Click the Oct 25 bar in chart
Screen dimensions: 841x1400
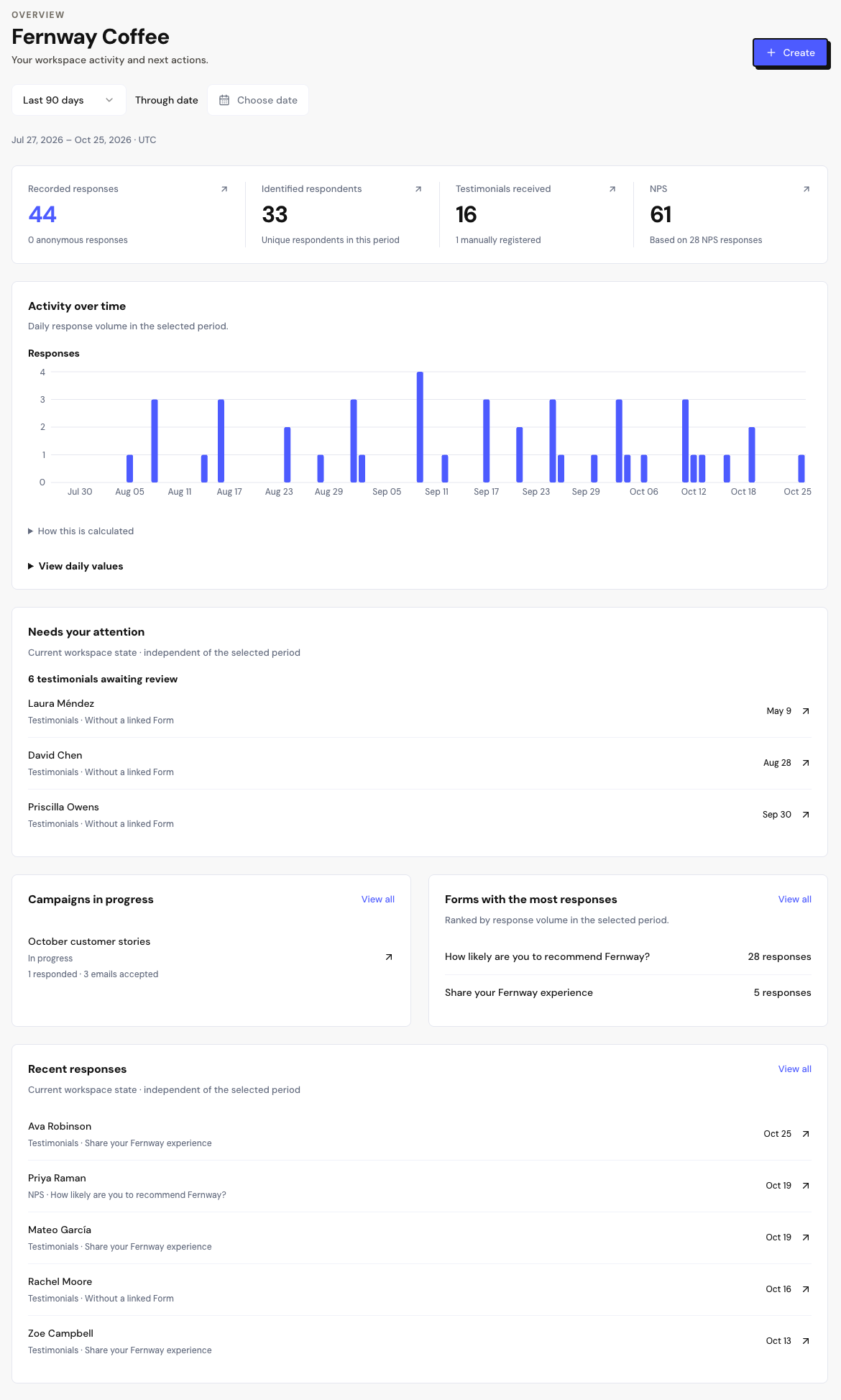click(801, 469)
